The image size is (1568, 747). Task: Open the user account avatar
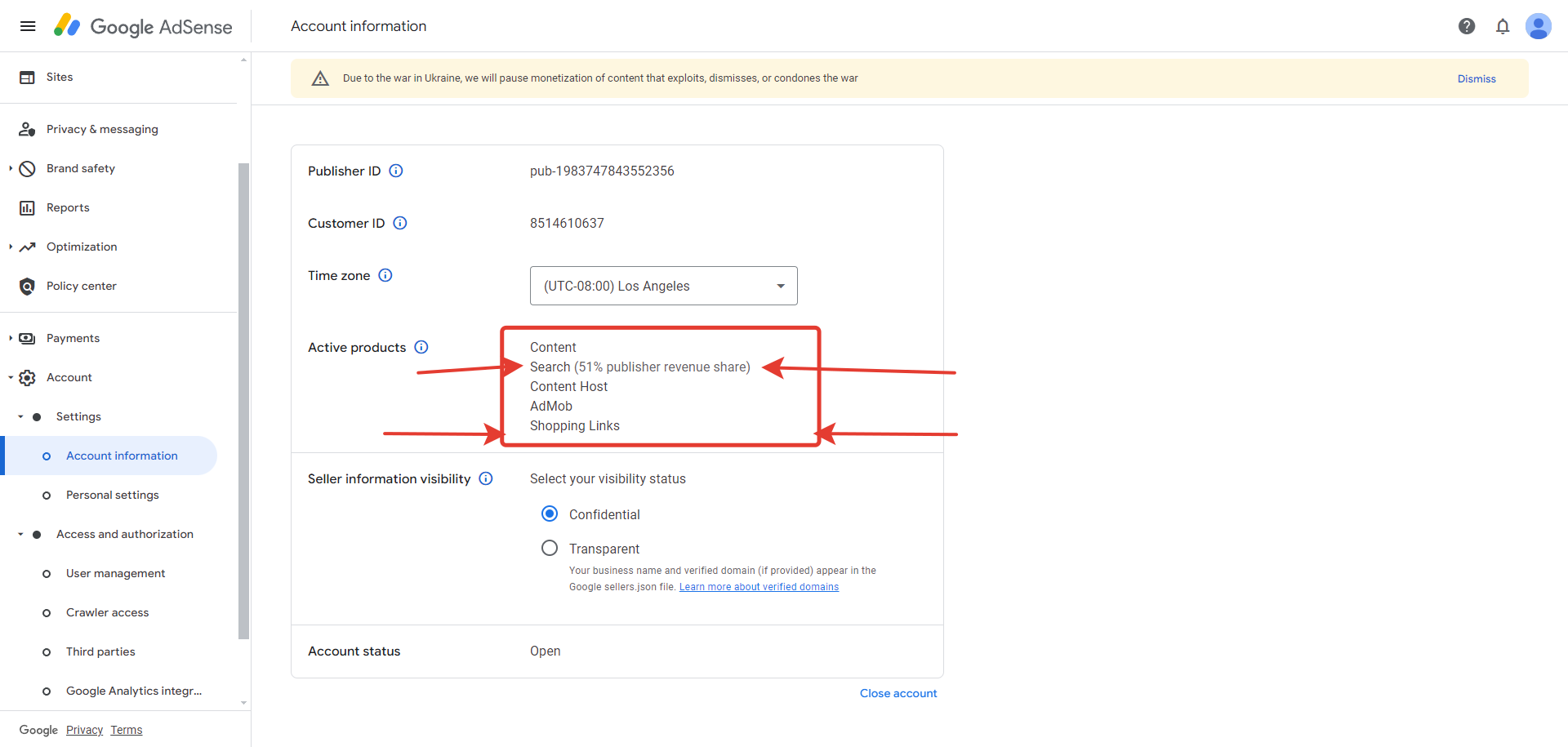coord(1539,26)
